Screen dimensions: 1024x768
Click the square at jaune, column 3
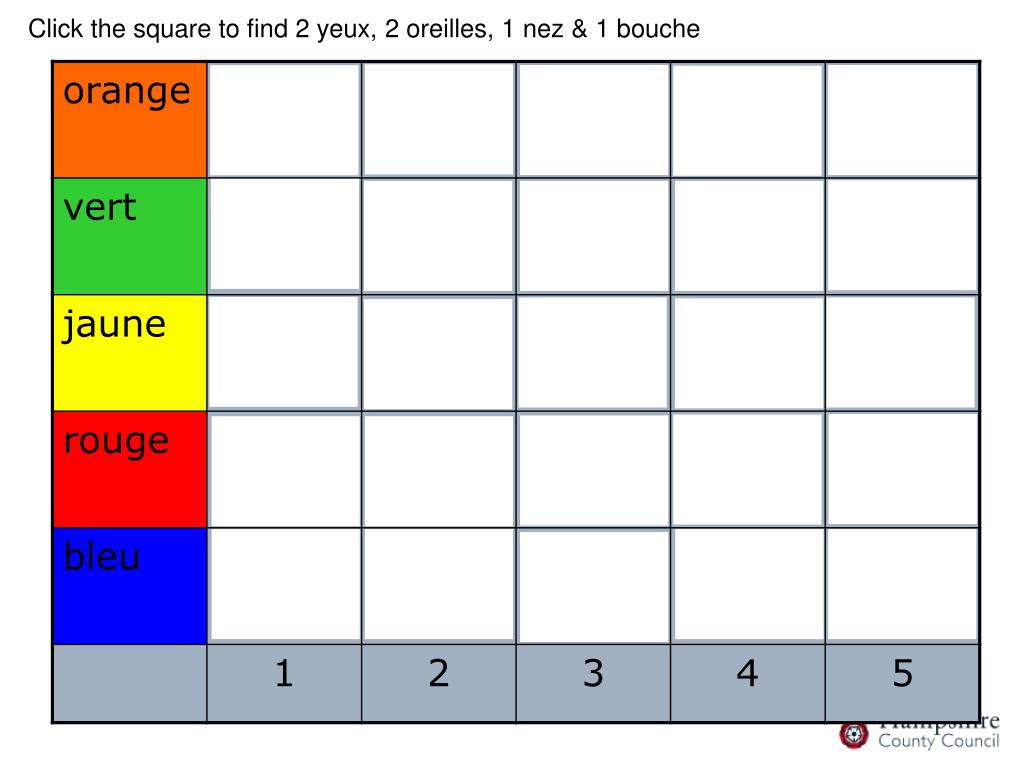point(593,353)
